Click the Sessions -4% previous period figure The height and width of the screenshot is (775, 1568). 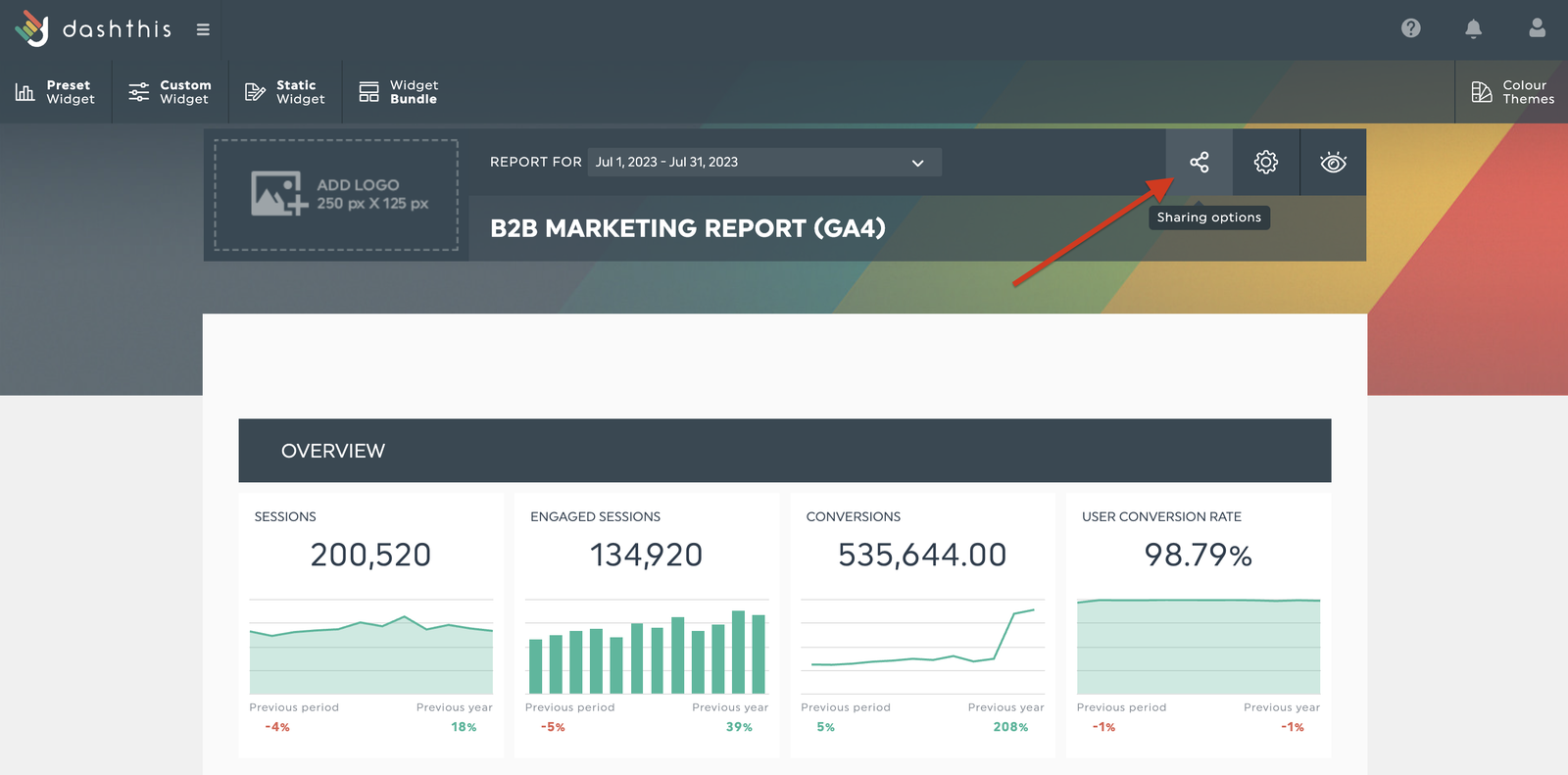click(277, 727)
